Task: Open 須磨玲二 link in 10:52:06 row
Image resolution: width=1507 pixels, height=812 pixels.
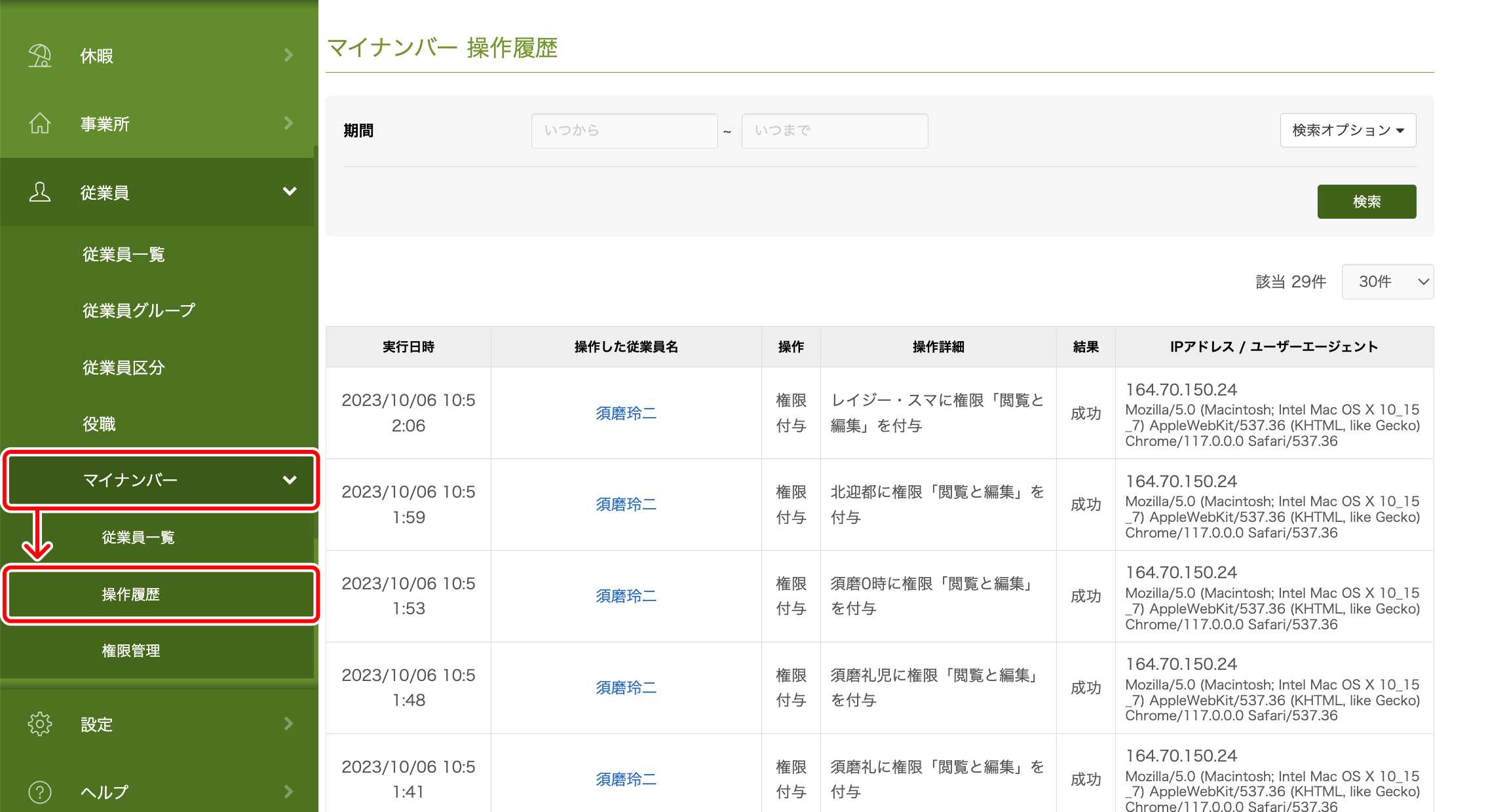Action: click(626, 413)
